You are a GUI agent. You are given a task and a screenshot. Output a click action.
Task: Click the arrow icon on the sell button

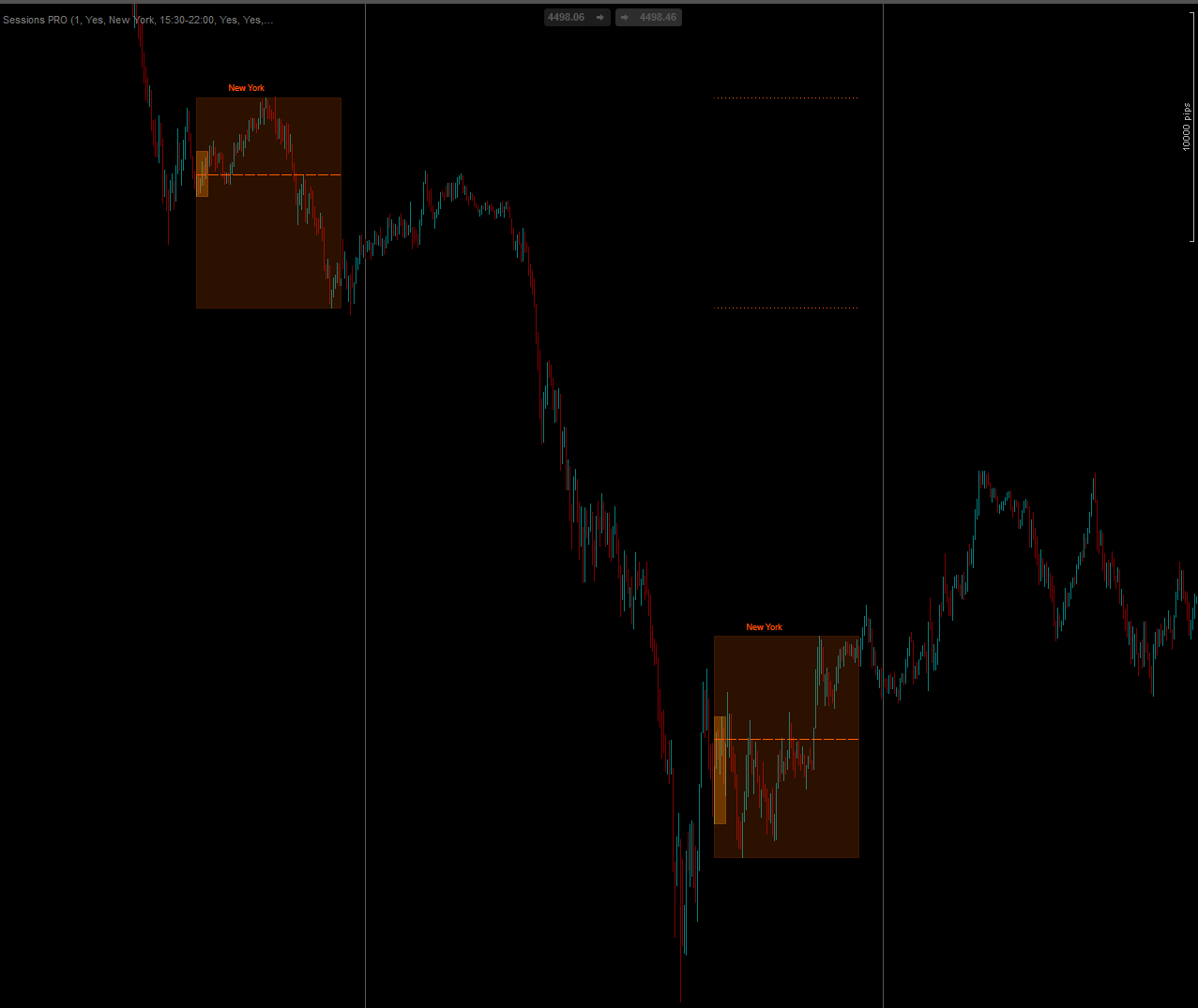click(600, 18)
